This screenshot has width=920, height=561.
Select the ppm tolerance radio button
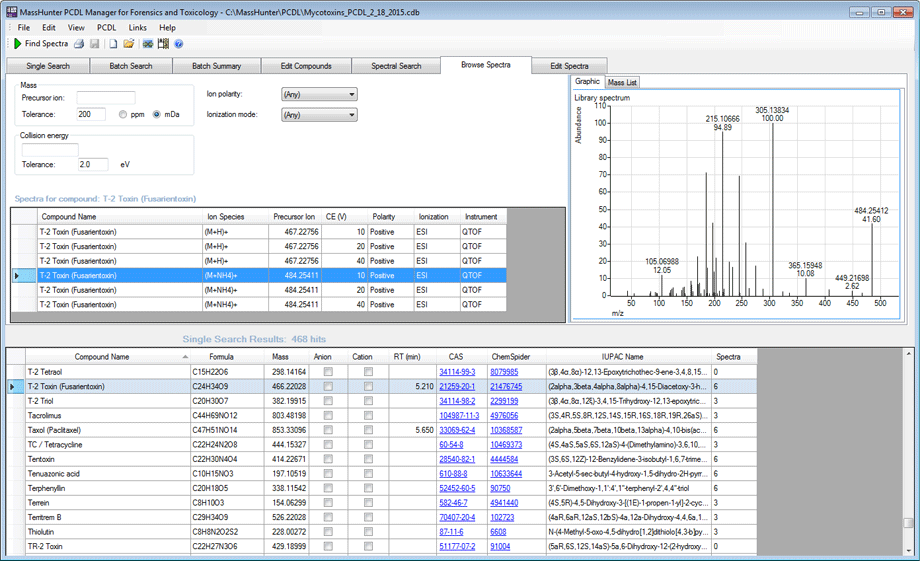123,115
